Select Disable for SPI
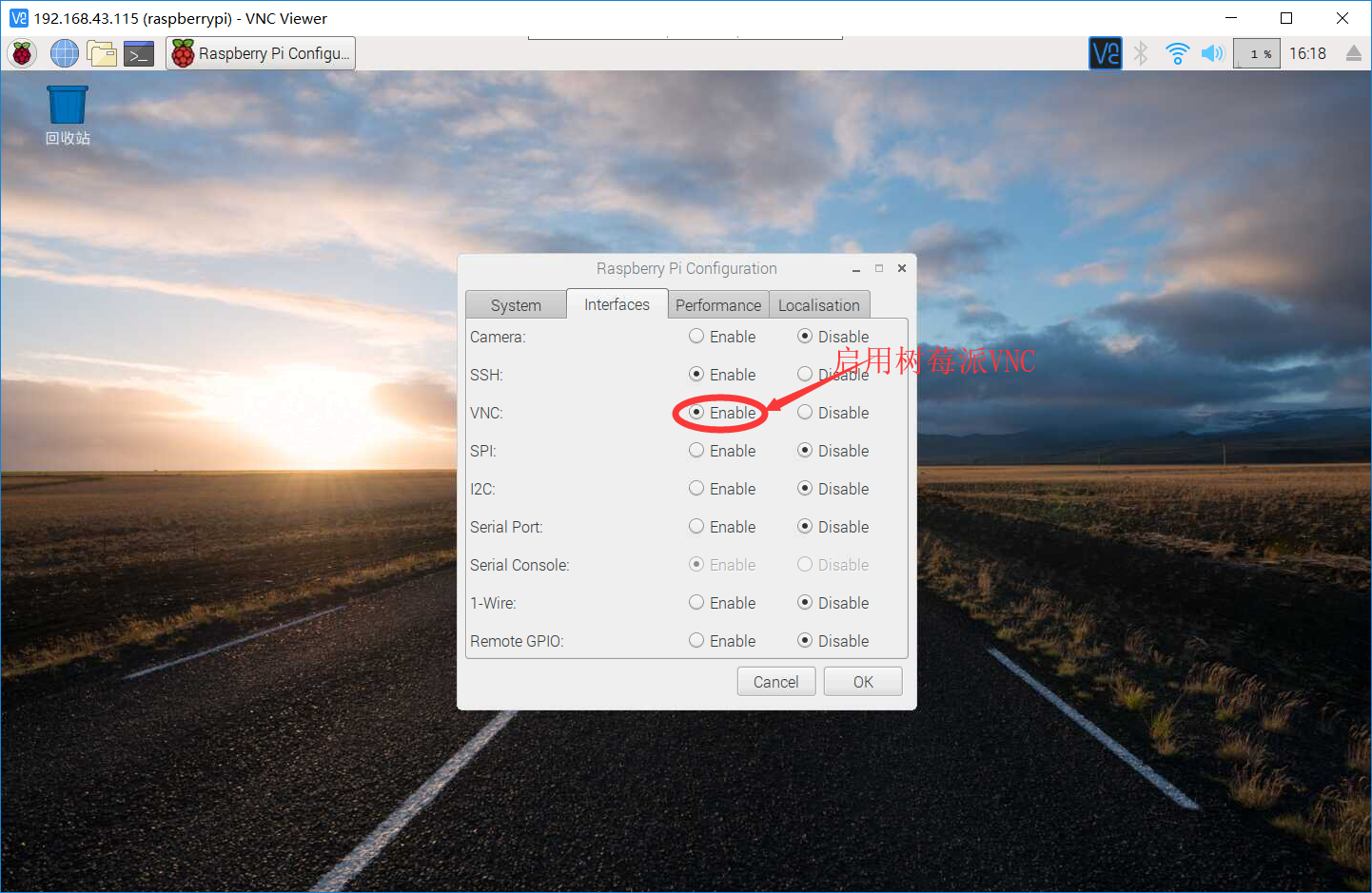The image size is (1372, 893). click(833, 451)
